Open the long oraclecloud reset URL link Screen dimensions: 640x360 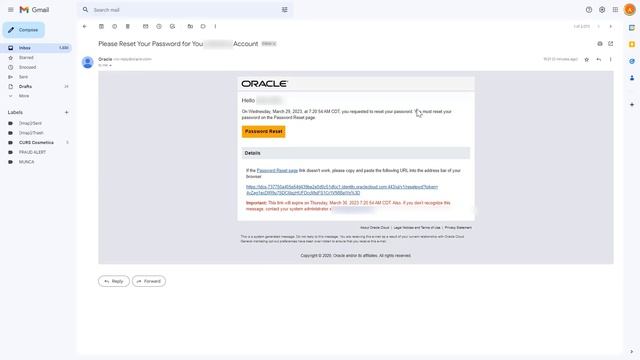[342, 190]
